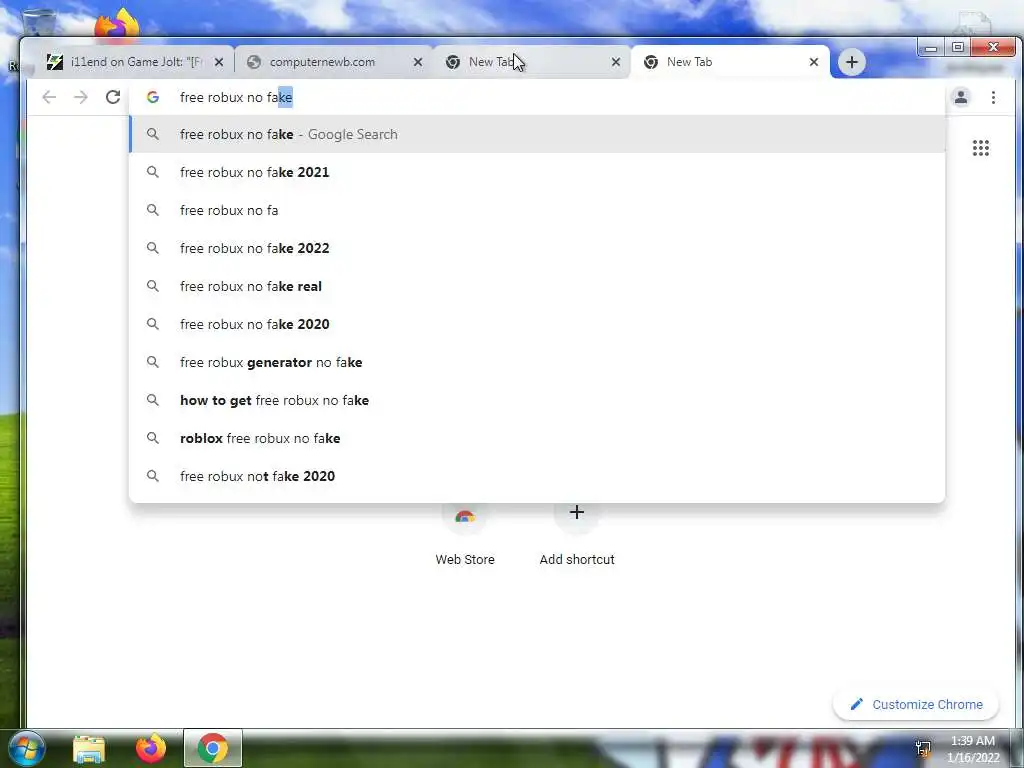Close the active New Tab tab

pyautogui.click(x=814, y=62)
